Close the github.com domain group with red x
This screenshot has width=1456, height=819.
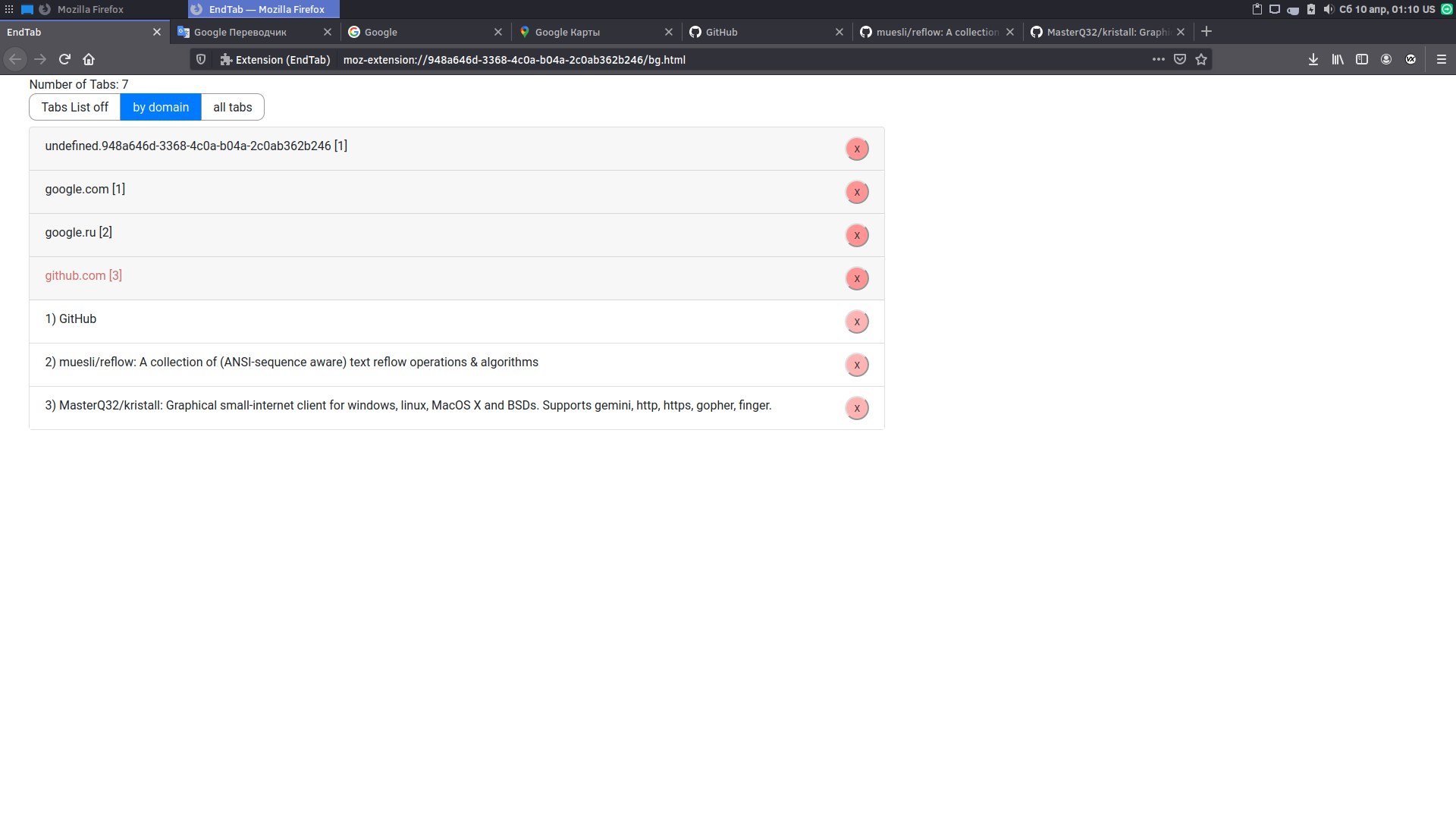tap(857, 278)
